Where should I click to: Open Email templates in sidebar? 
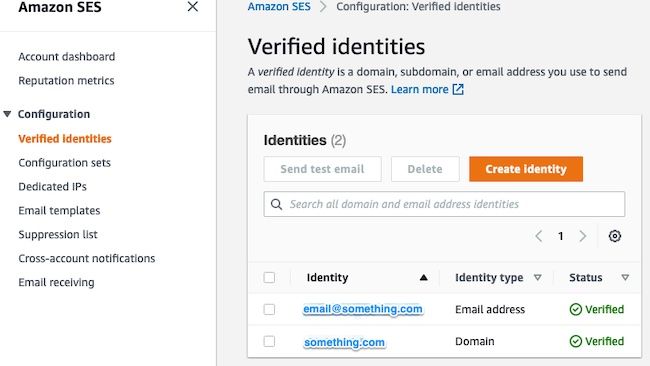click(59, 211)
